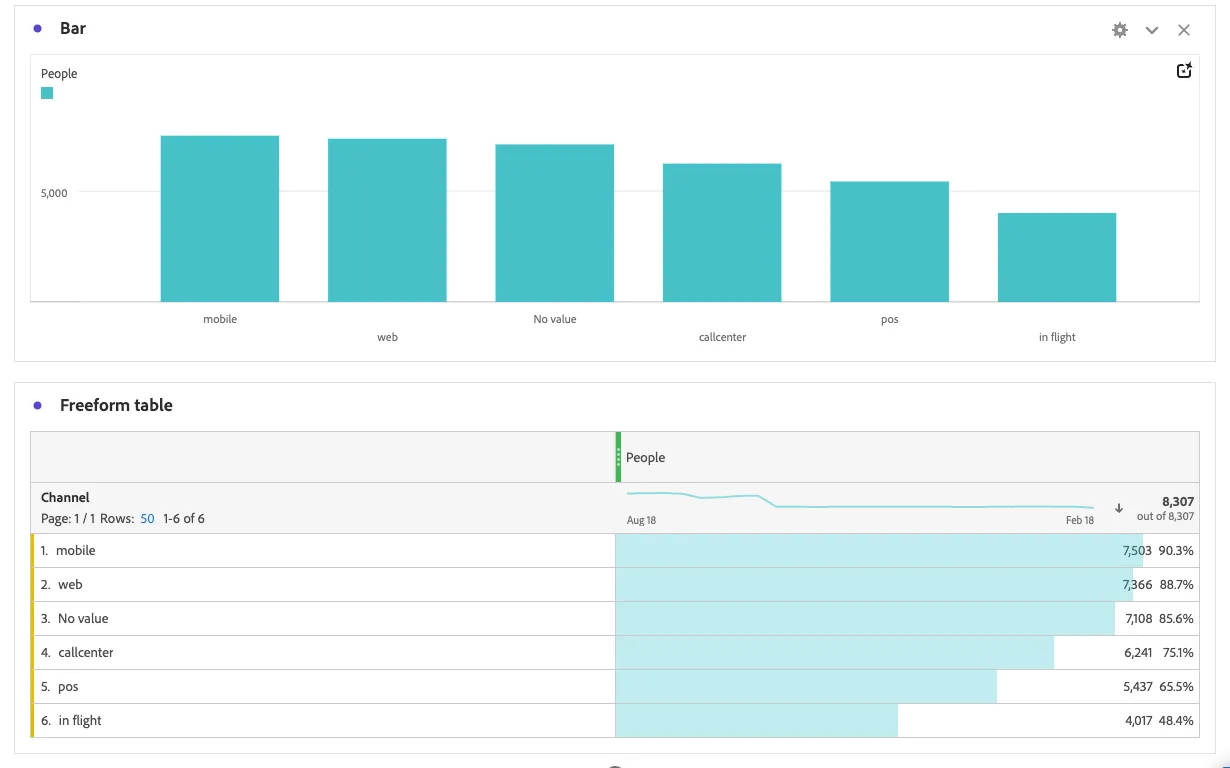Click the Bar panel title

73,29
